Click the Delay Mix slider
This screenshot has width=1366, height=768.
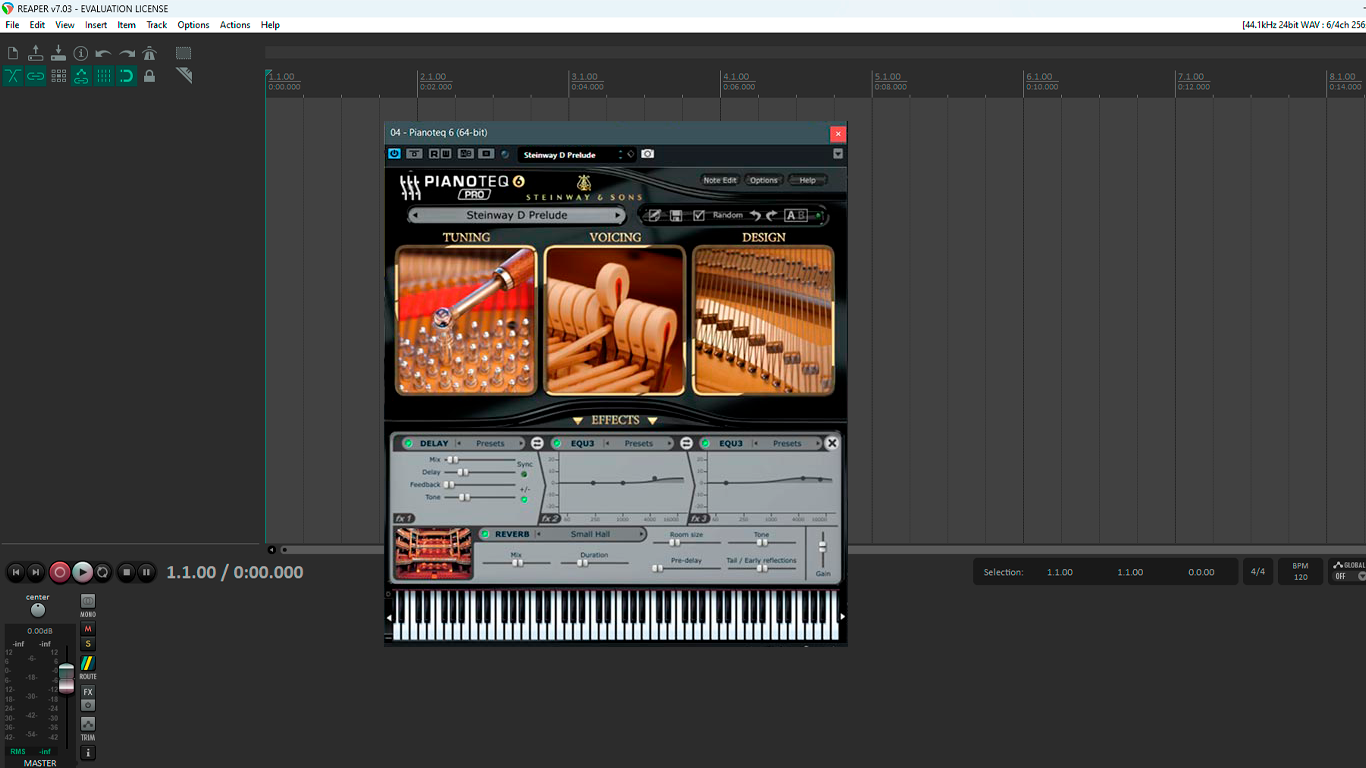[480, 459]
